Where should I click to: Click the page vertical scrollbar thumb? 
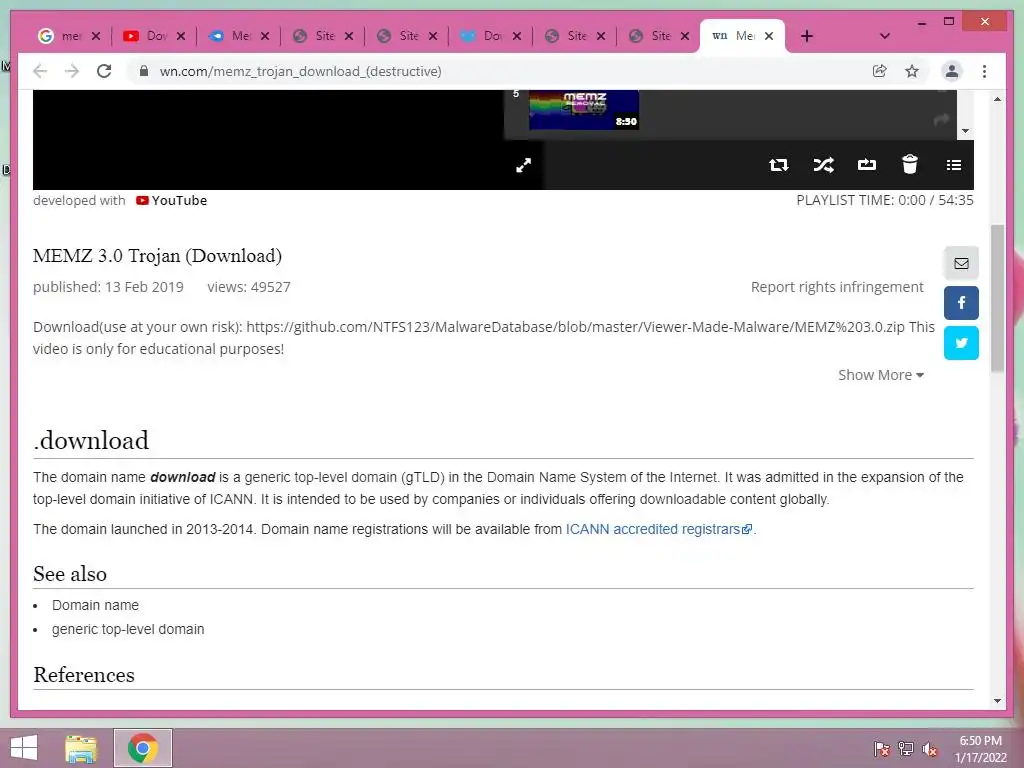pos(997,298)
